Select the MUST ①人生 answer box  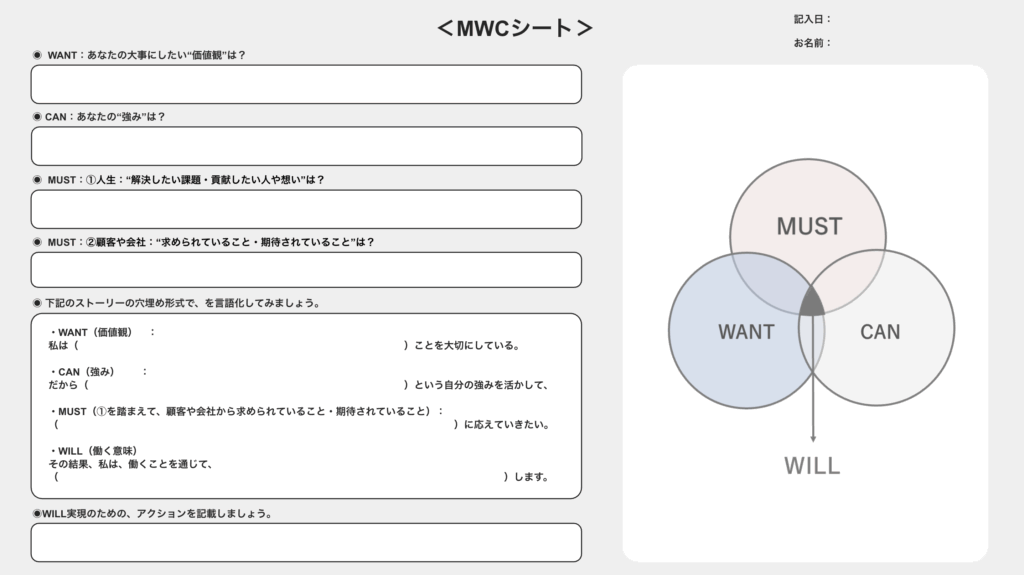305,209
